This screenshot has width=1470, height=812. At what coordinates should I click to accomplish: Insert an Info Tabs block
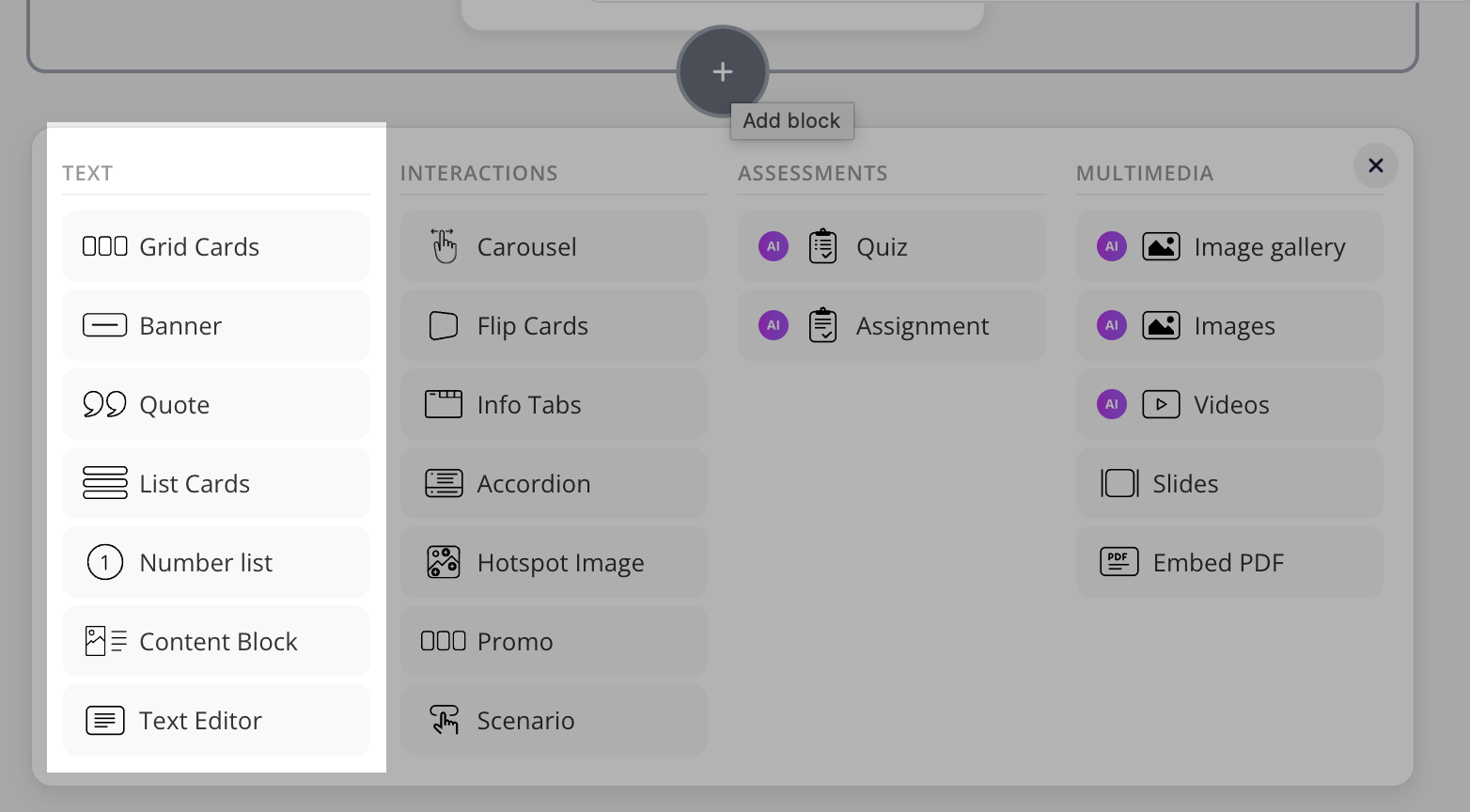554,404
